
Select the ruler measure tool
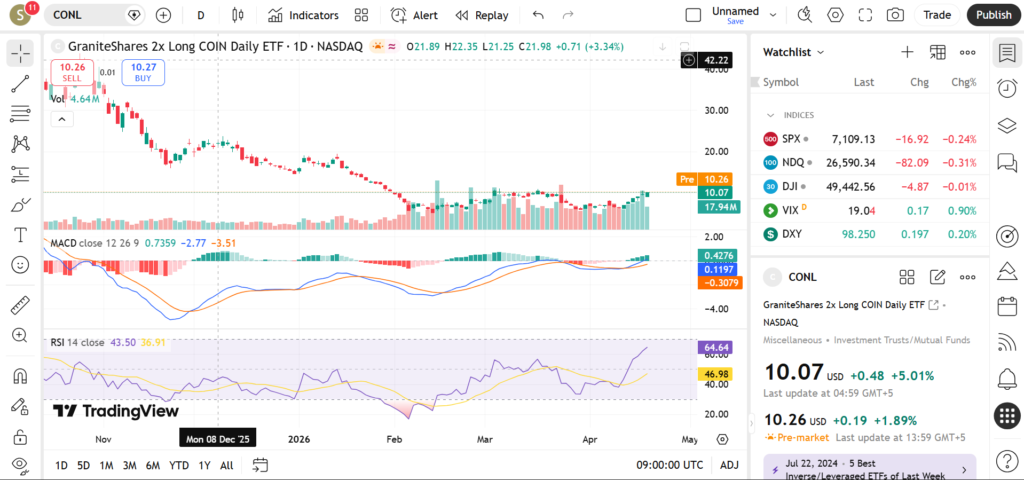point(20,305)
